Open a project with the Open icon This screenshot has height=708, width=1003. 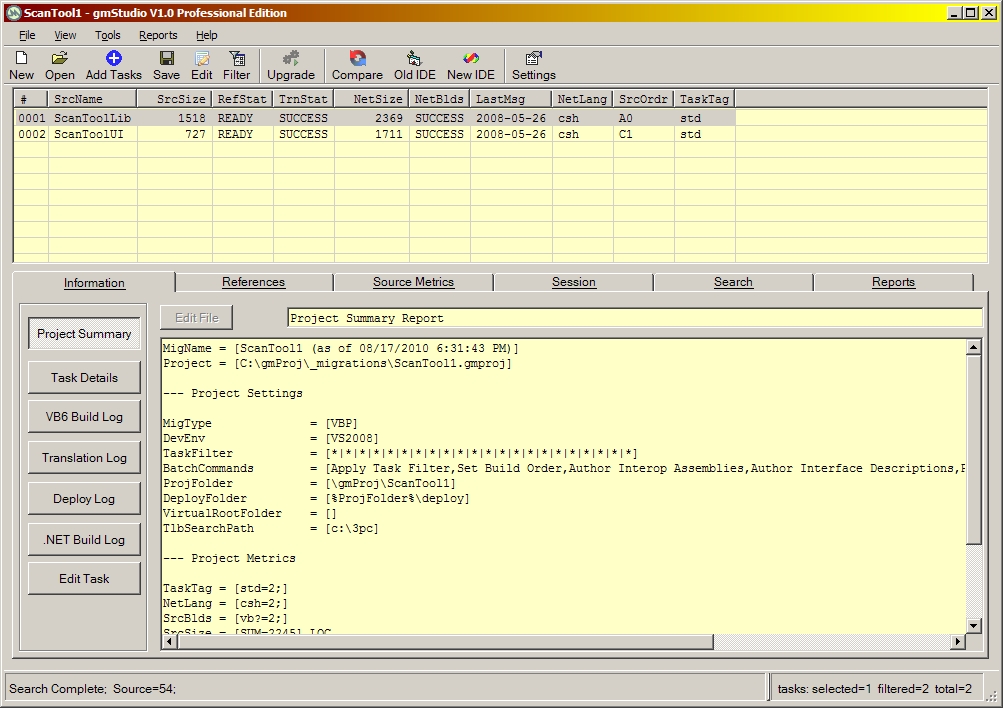[x=60, y=59]
